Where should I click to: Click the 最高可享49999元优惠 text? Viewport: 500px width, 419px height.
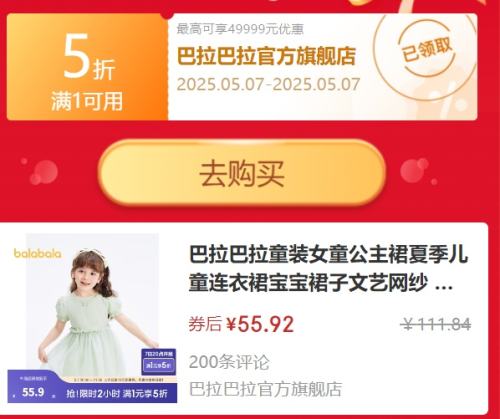coord(240,29)
